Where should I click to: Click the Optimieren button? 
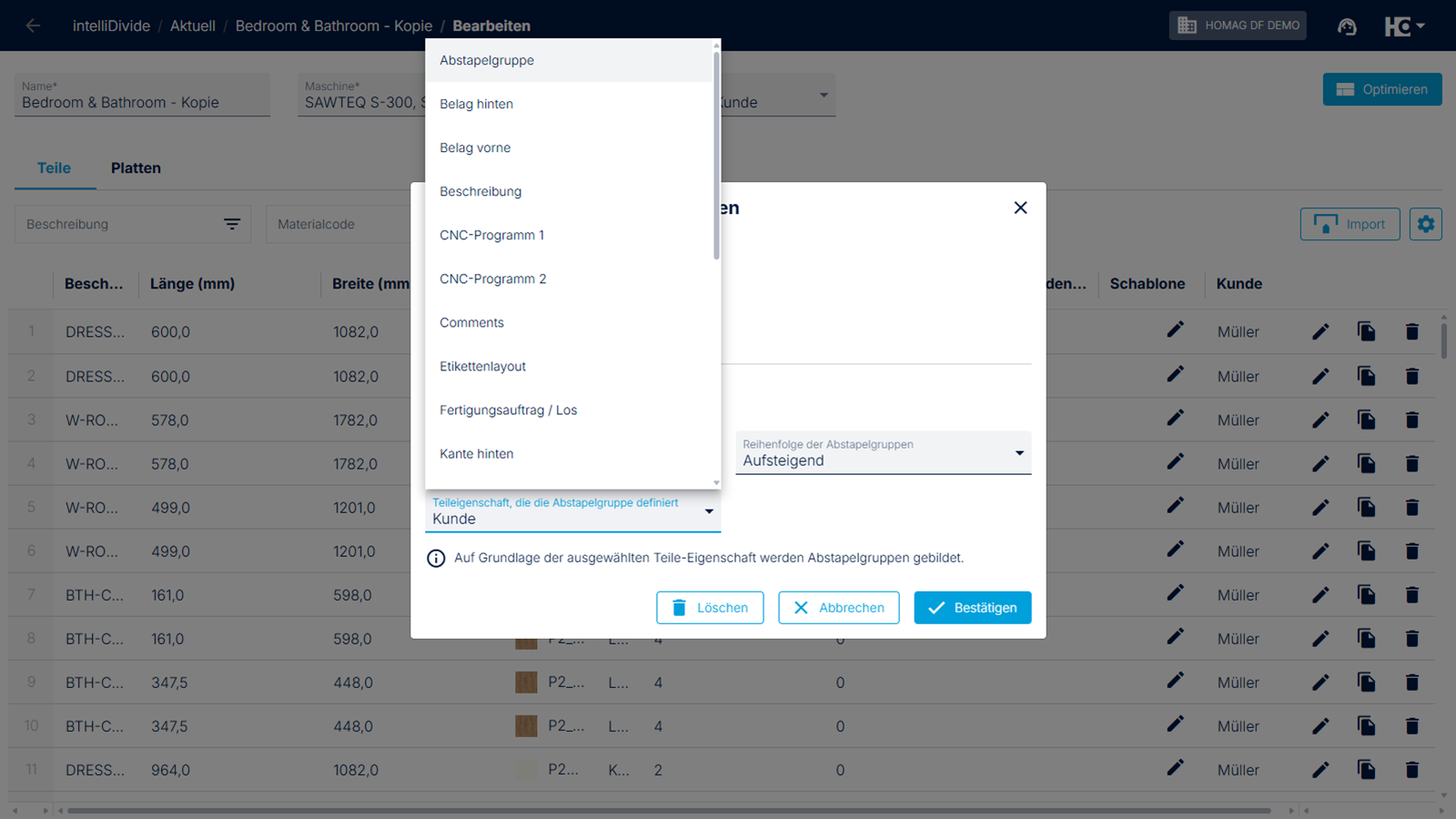[x=1381, y=89]
